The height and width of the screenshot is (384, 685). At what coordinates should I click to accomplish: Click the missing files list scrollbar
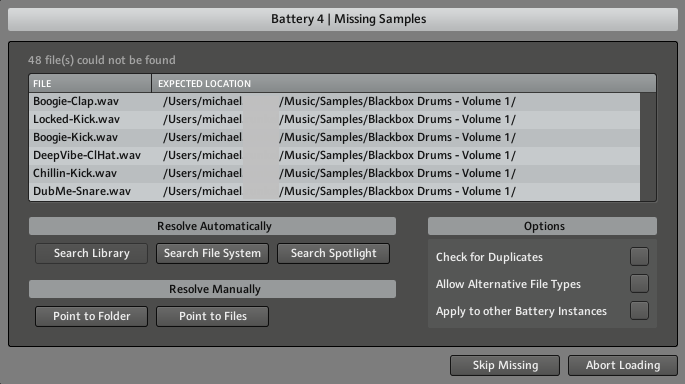pyautogui.click(x=648, y=147)
